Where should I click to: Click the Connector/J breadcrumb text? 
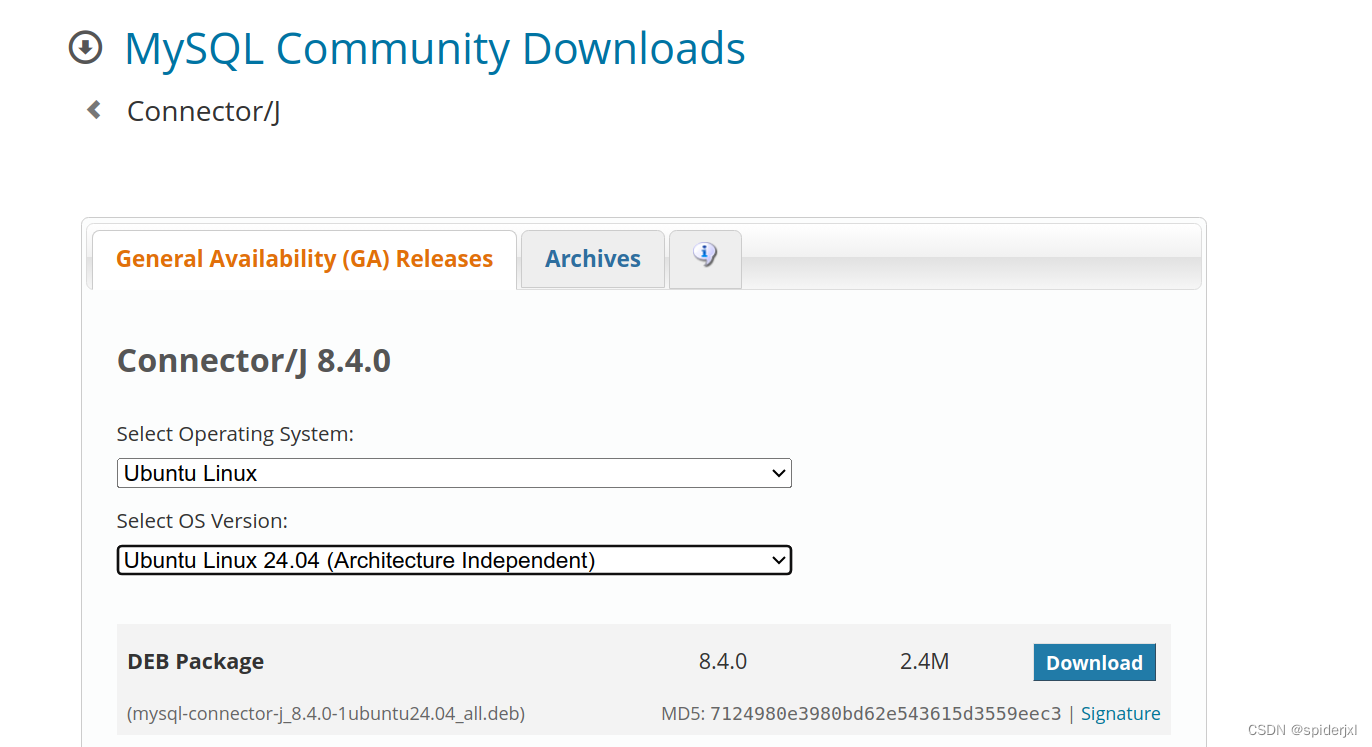tap(202, 110)
